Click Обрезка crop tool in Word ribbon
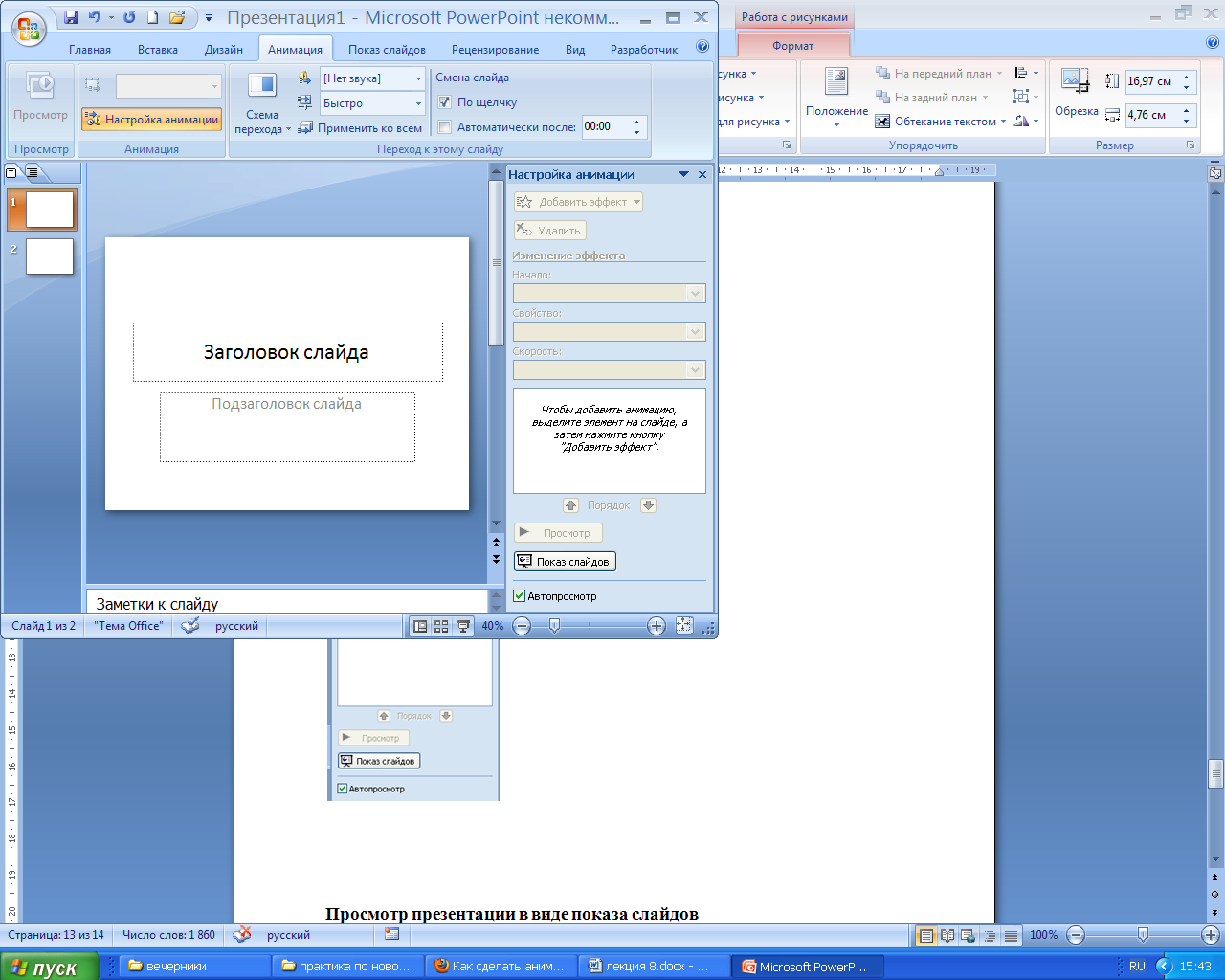1225x980 pixels. tap(1077, 93)
